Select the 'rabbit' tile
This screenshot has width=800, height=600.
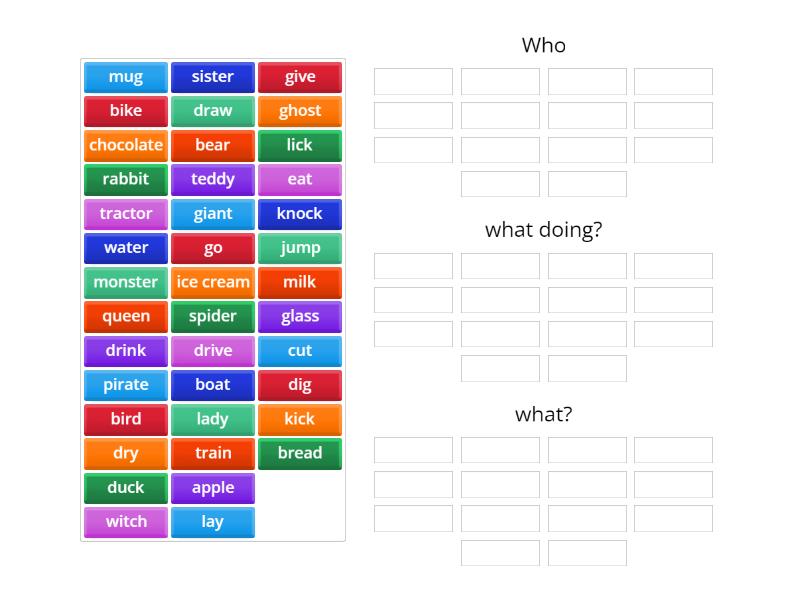point(126,180)
